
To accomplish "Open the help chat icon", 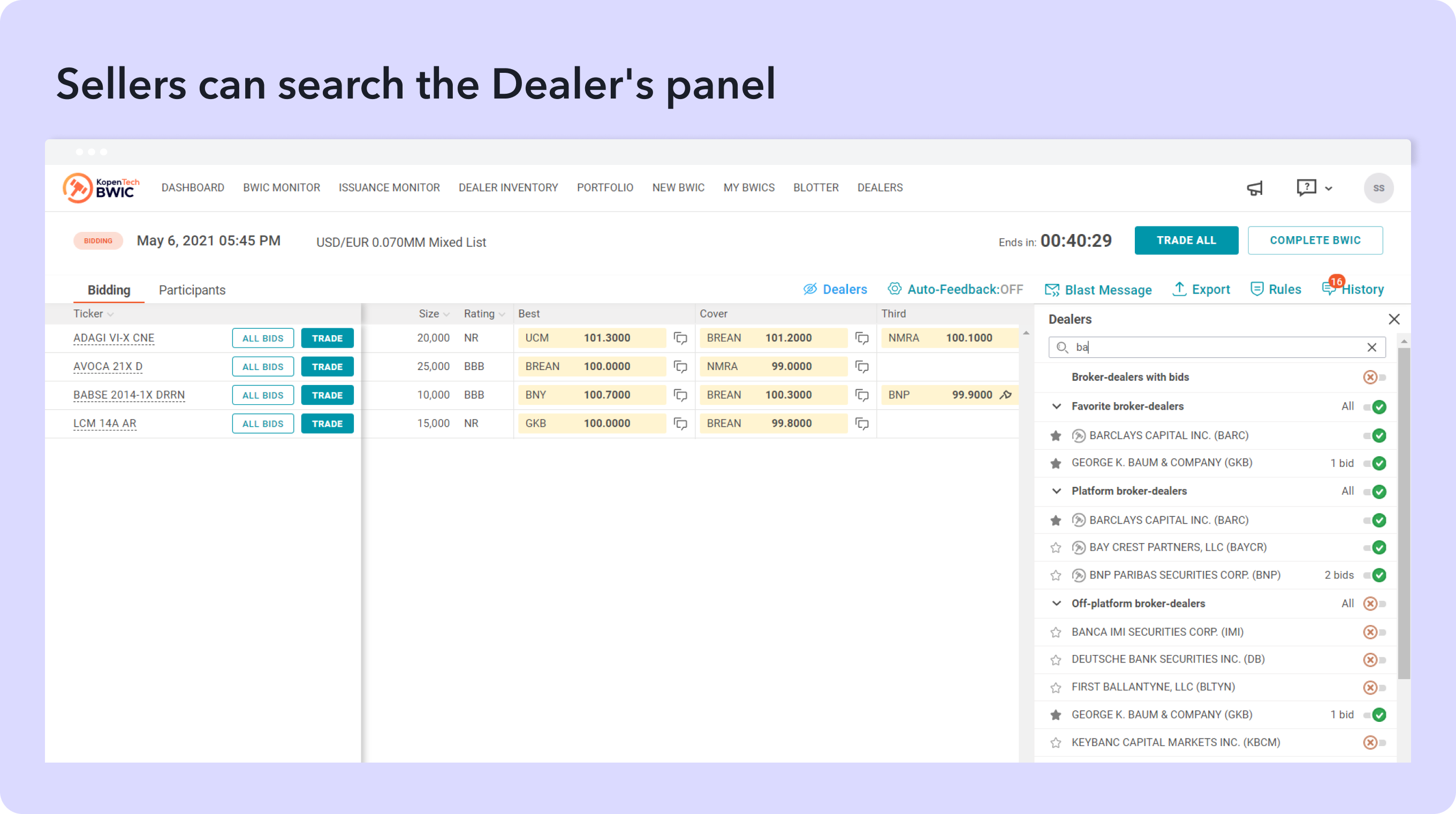I will pyautogui.click(x=1306, y=187).
